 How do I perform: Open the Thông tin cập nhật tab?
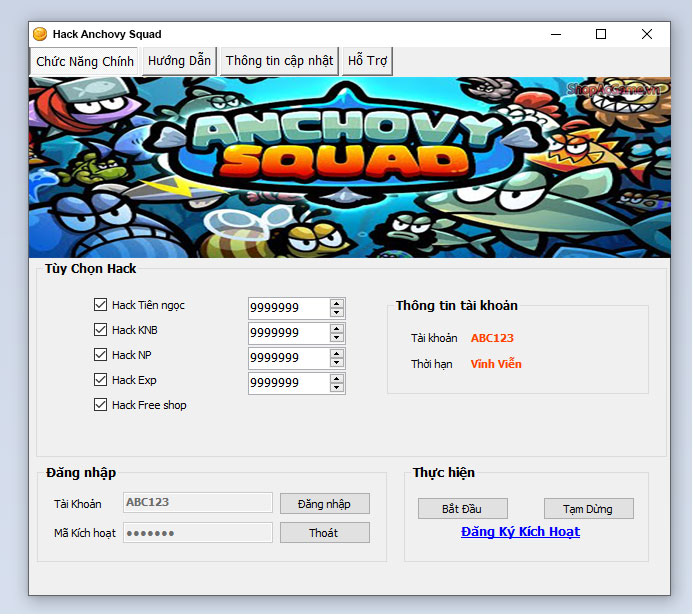point(279,61)
